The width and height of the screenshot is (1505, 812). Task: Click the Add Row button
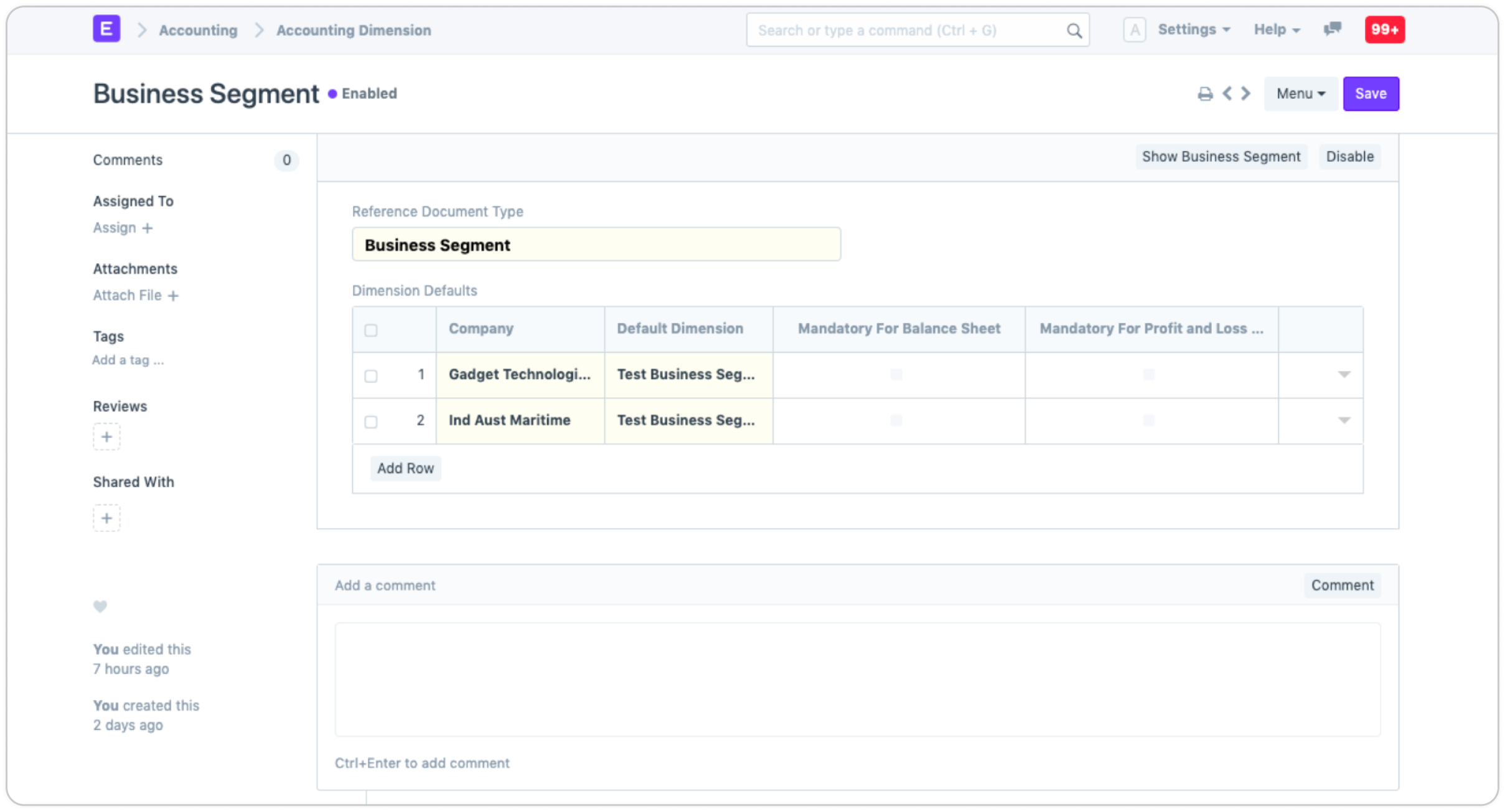point(405,469)
